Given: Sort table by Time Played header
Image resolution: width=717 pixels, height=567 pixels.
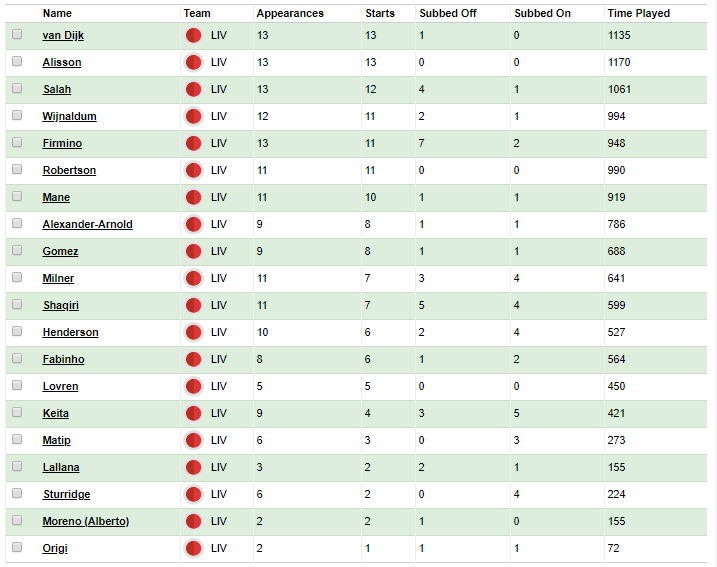Looking at the screenshot, I should pyautogui.click(x=638, y=13).
